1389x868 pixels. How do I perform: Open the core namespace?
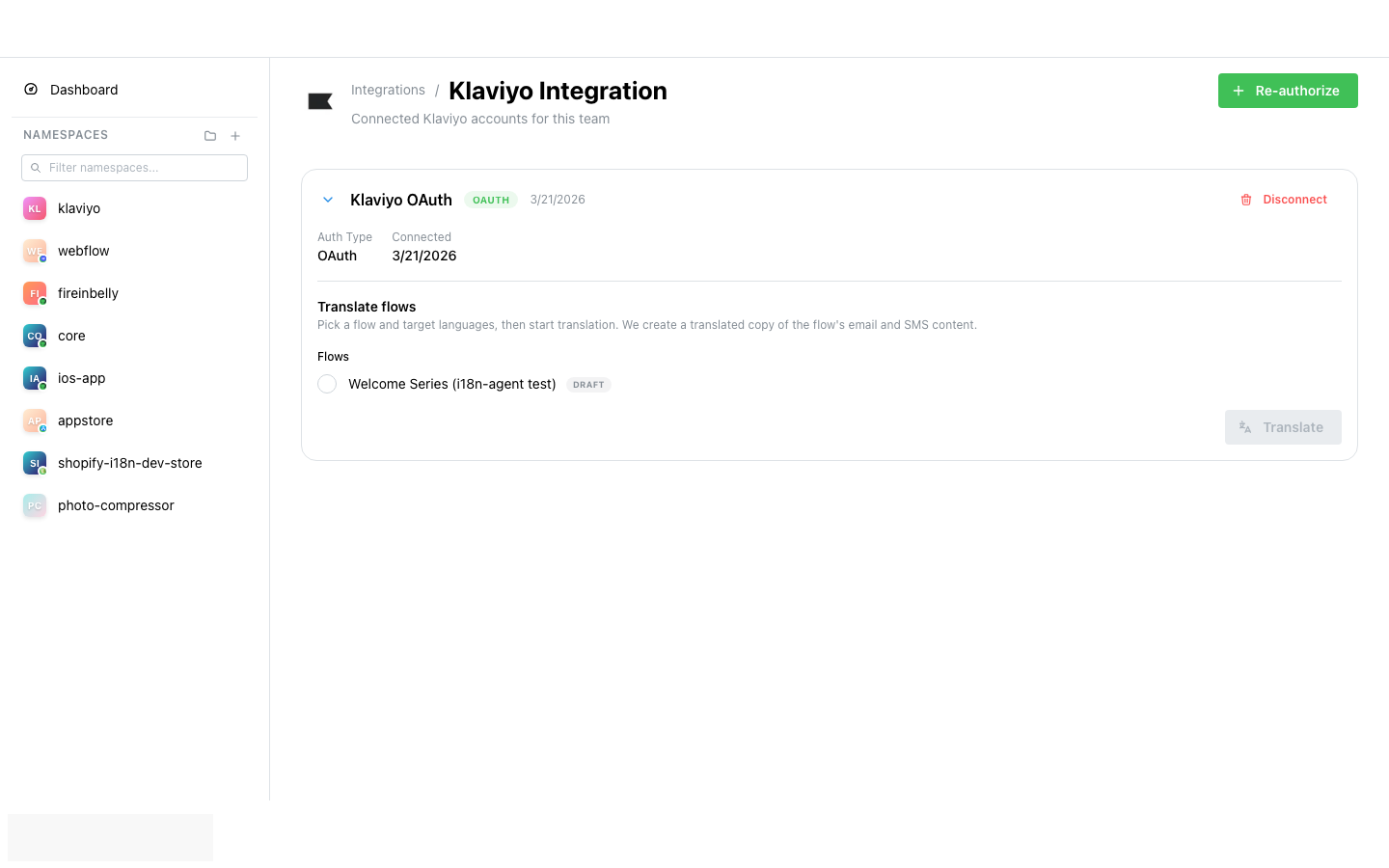[71, 336]
